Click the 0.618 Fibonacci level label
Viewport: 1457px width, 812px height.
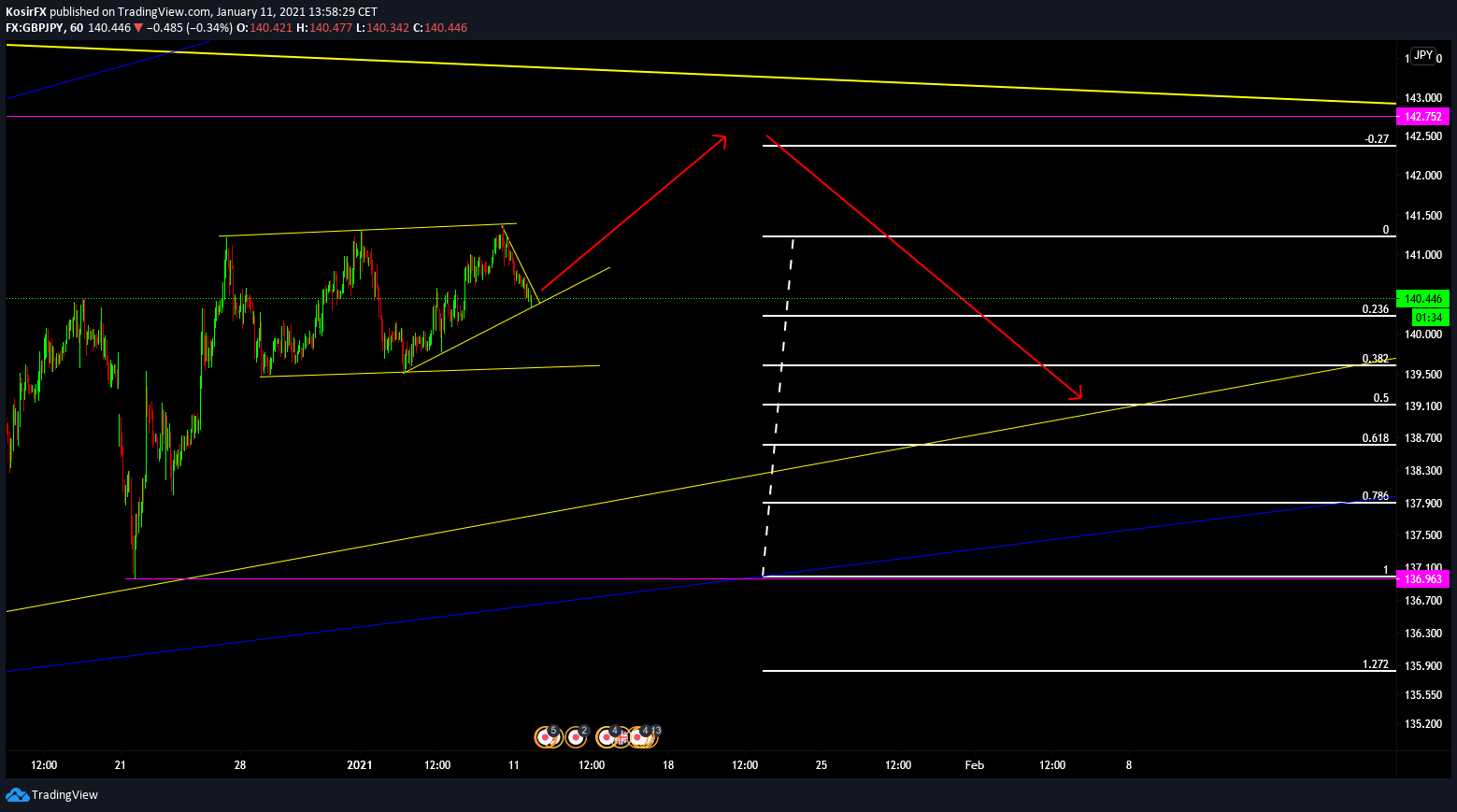(1376, 438)
